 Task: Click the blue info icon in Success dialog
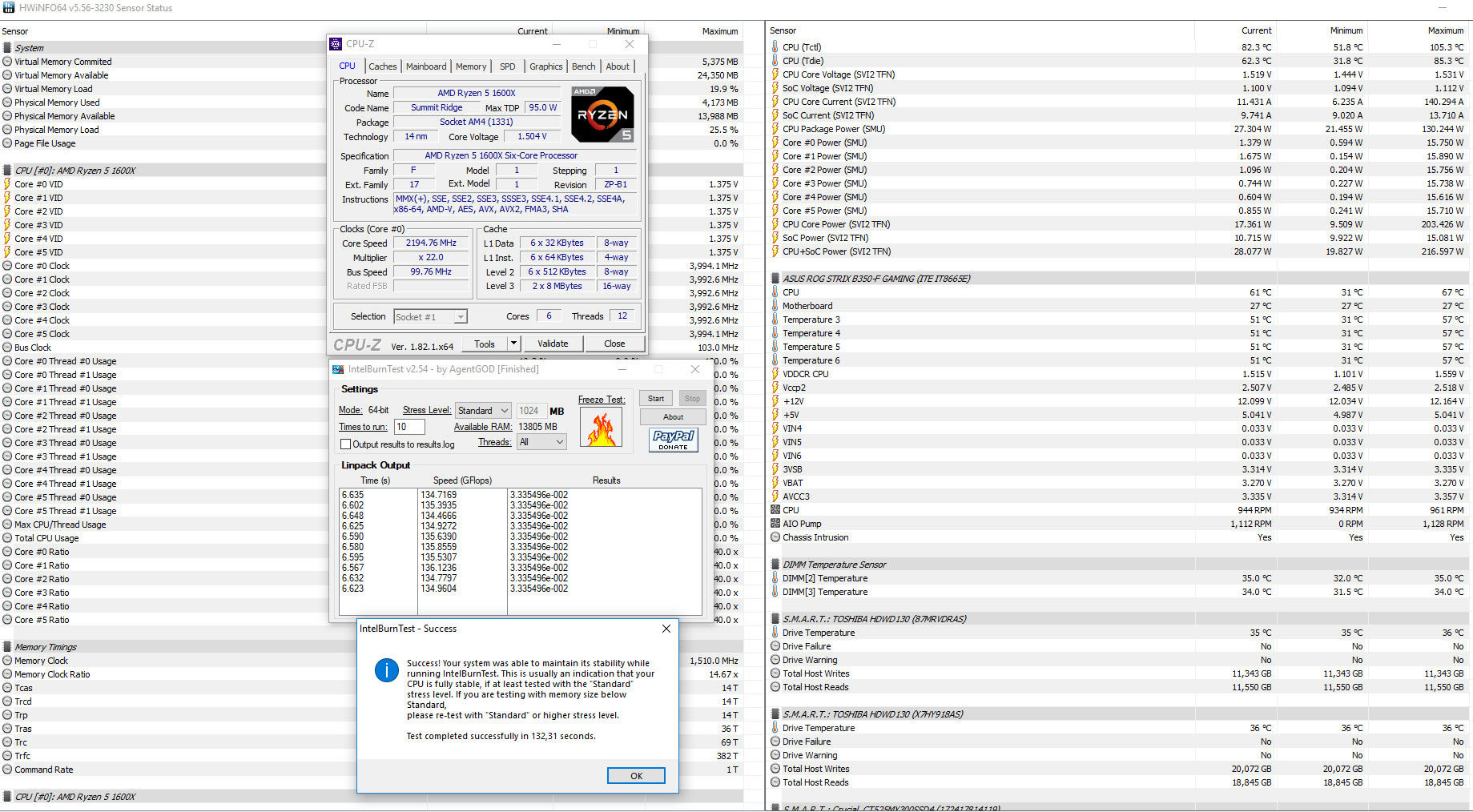coord(386,670)
